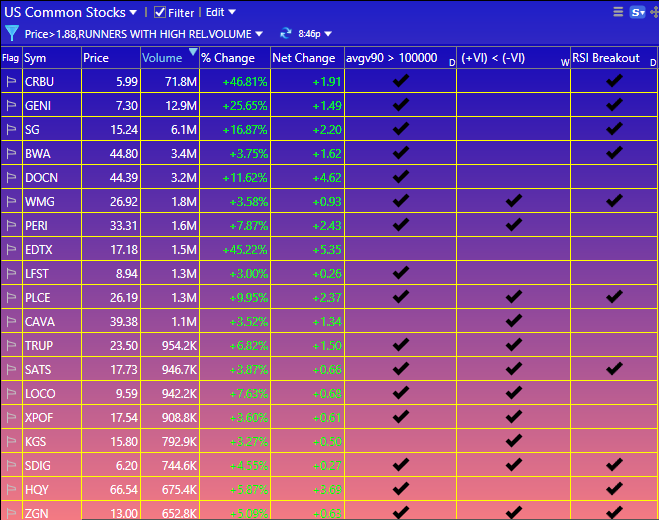Flag the WMG stock

11,201
